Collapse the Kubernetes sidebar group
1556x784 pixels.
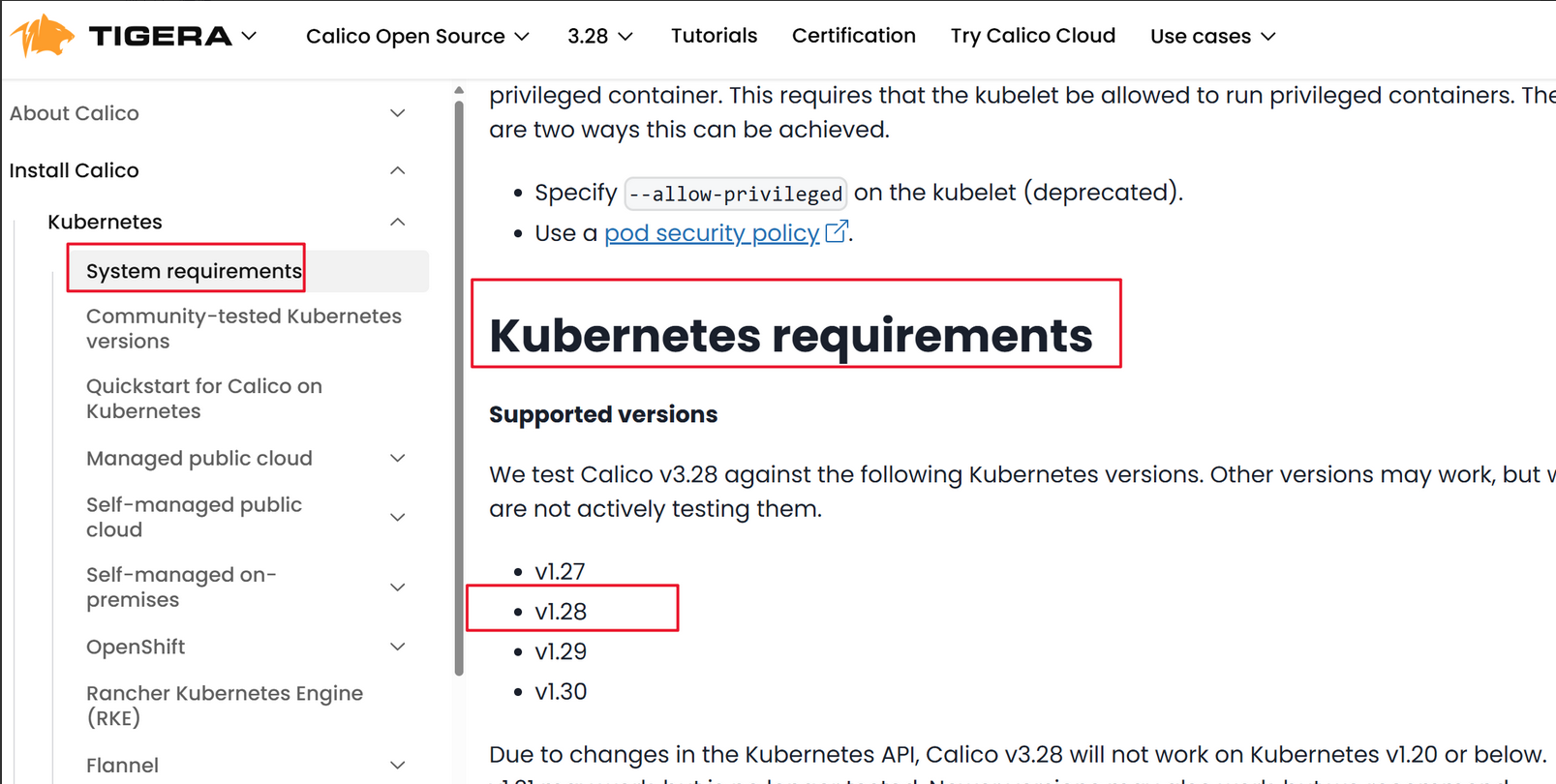point(397,222)
